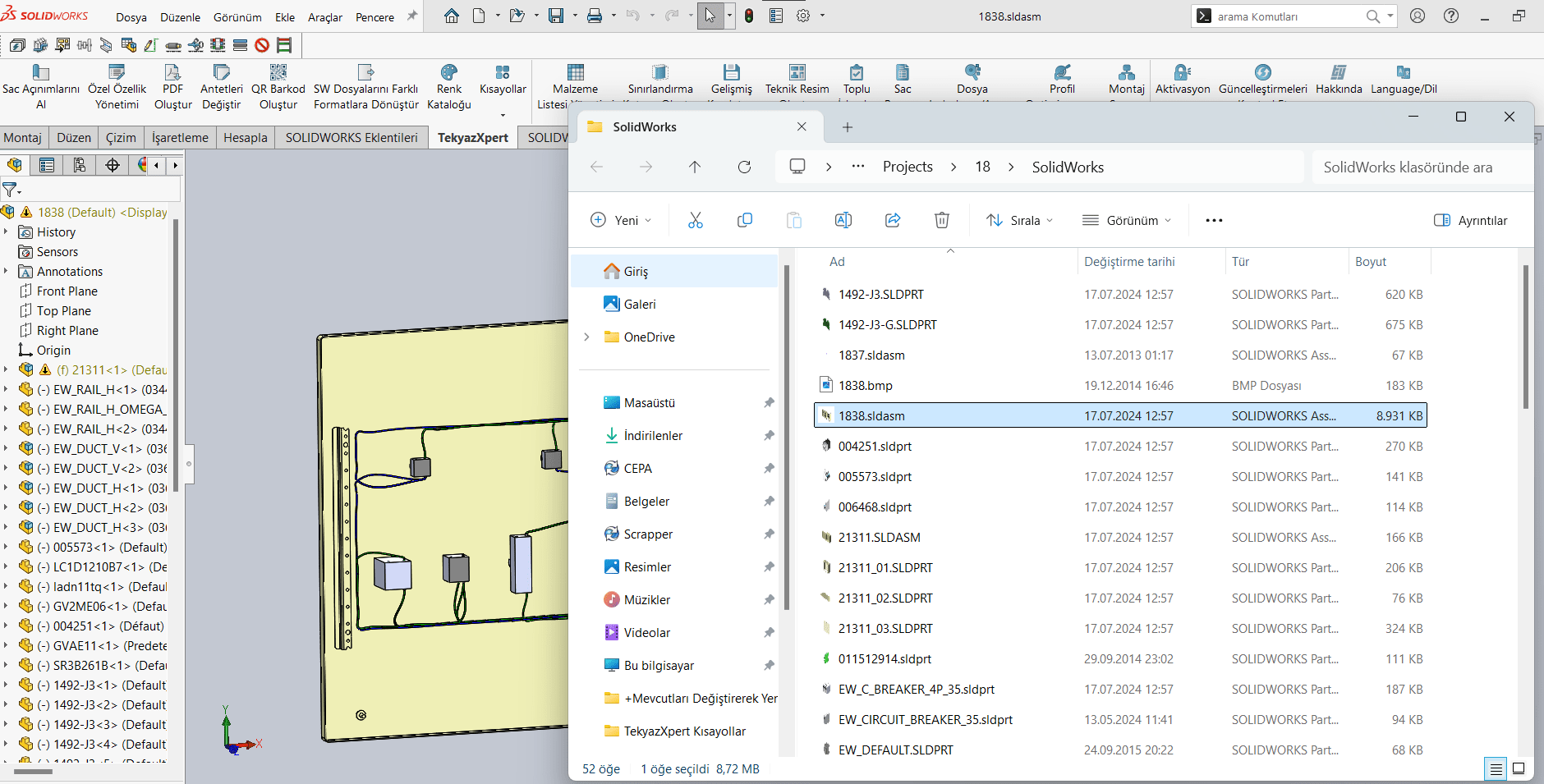Viewport: 1544px width, 784px height.
Task: Expand History node in feature tree
Action: pos(7,232)
